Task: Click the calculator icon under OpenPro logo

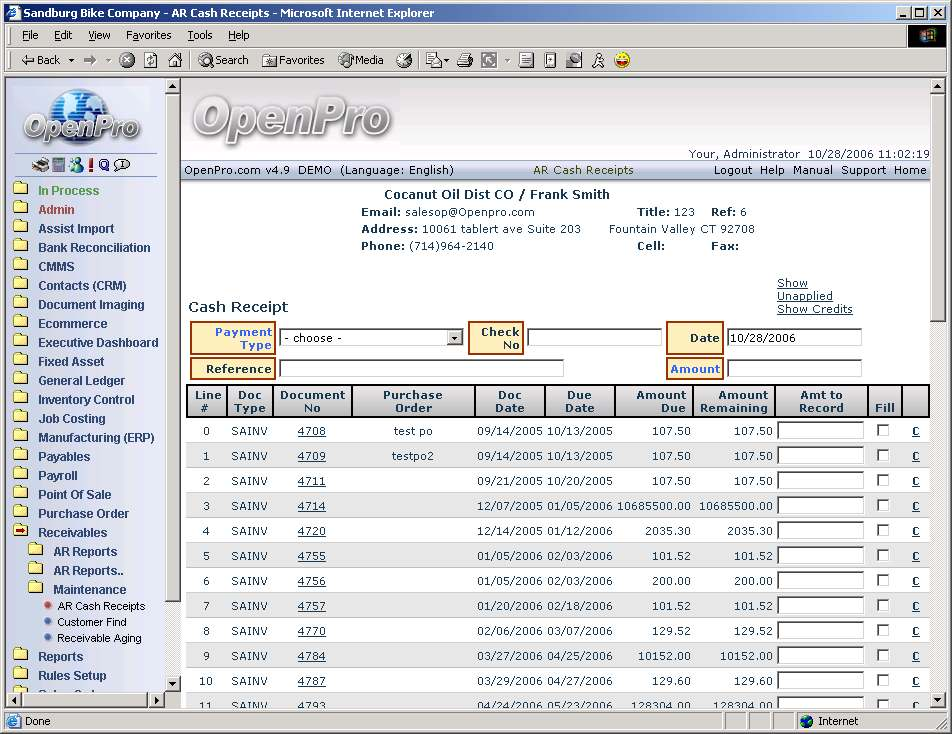Action: [x=59, y=165]
